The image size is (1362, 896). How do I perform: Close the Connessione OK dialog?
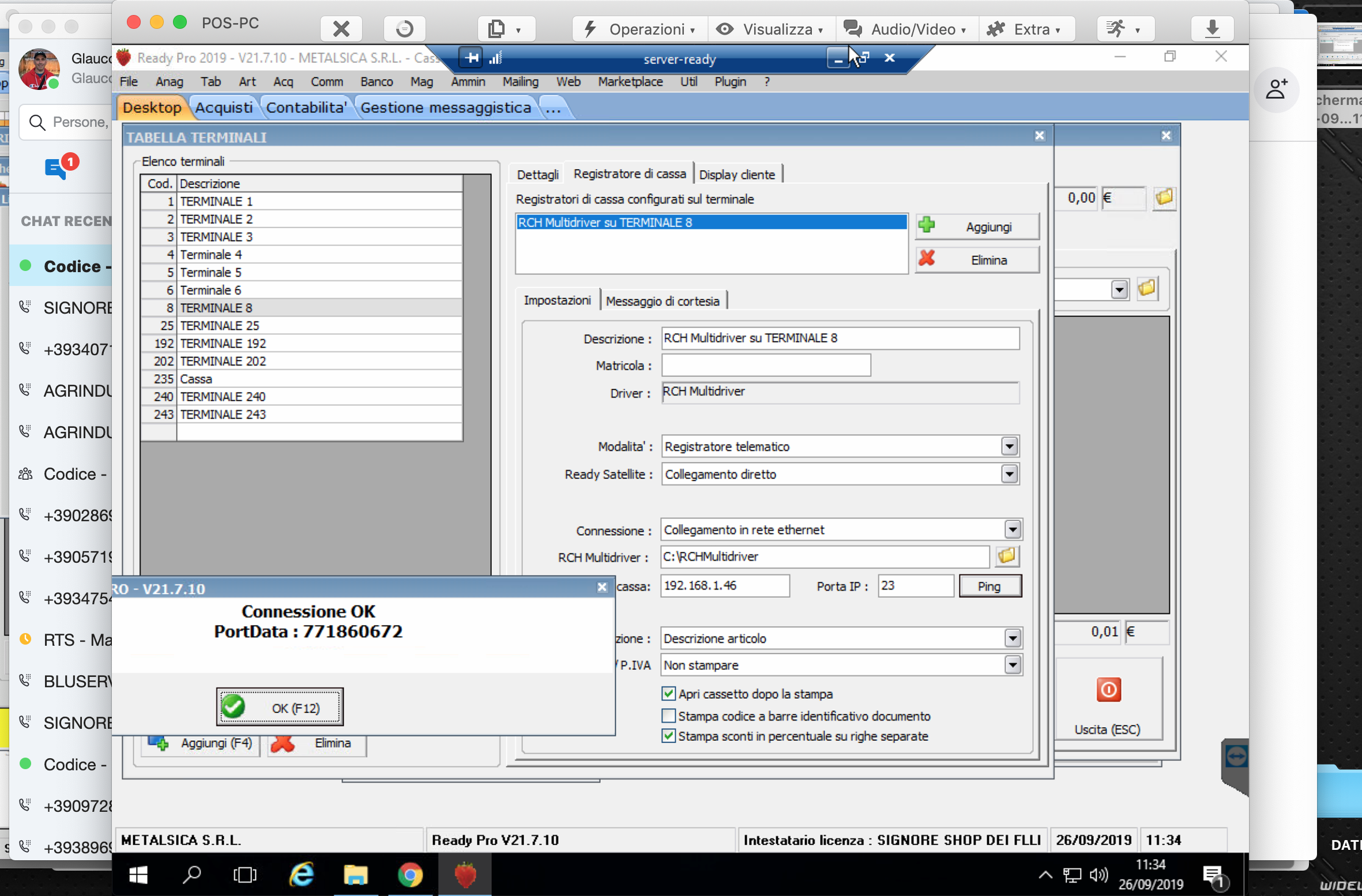602,587
